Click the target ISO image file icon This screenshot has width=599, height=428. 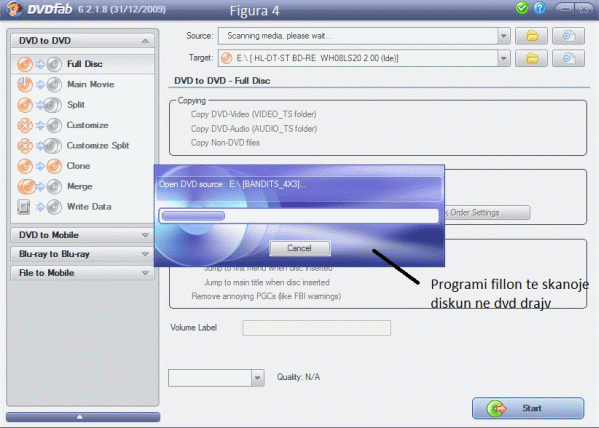568,58
